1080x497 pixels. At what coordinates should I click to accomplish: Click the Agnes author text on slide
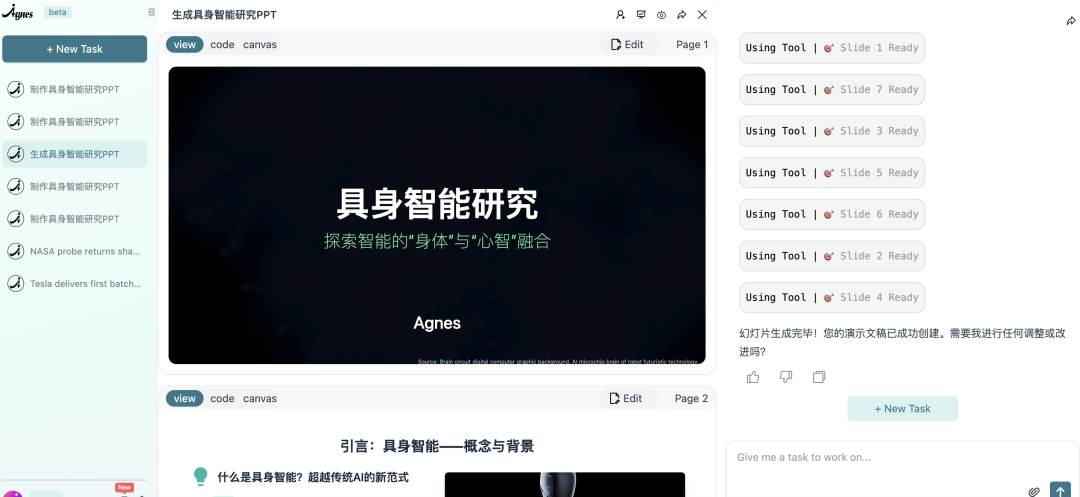[x=437, y=323]
